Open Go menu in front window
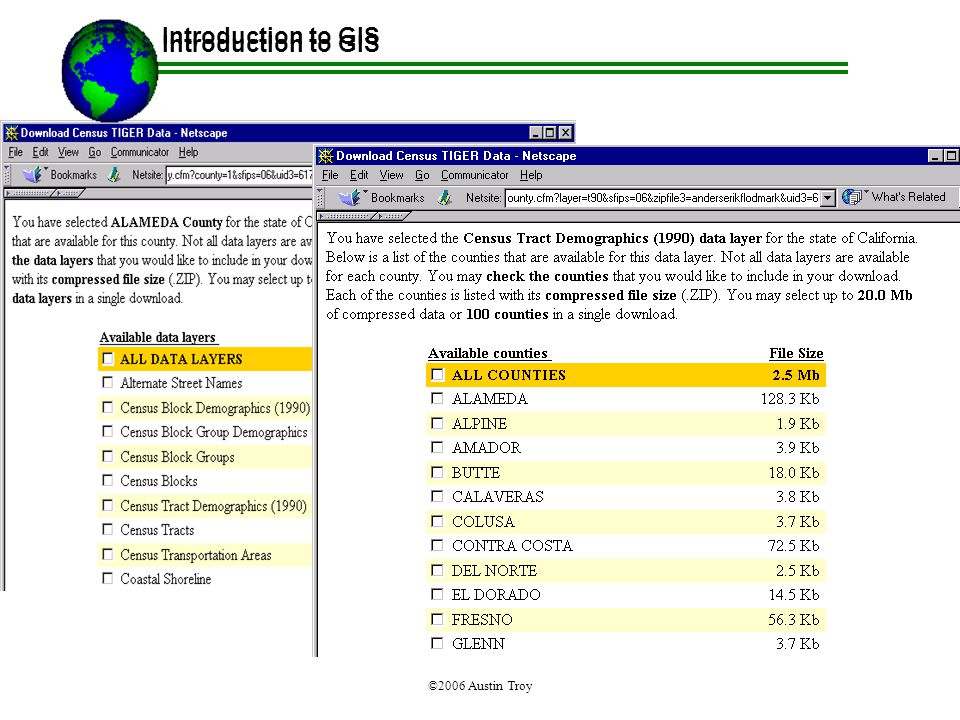Image resolution: width=960 pixels, height=720 pixels. 422,175
